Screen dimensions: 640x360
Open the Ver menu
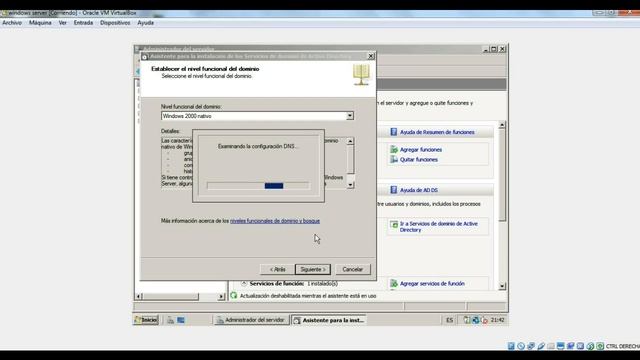pos(62,23)
